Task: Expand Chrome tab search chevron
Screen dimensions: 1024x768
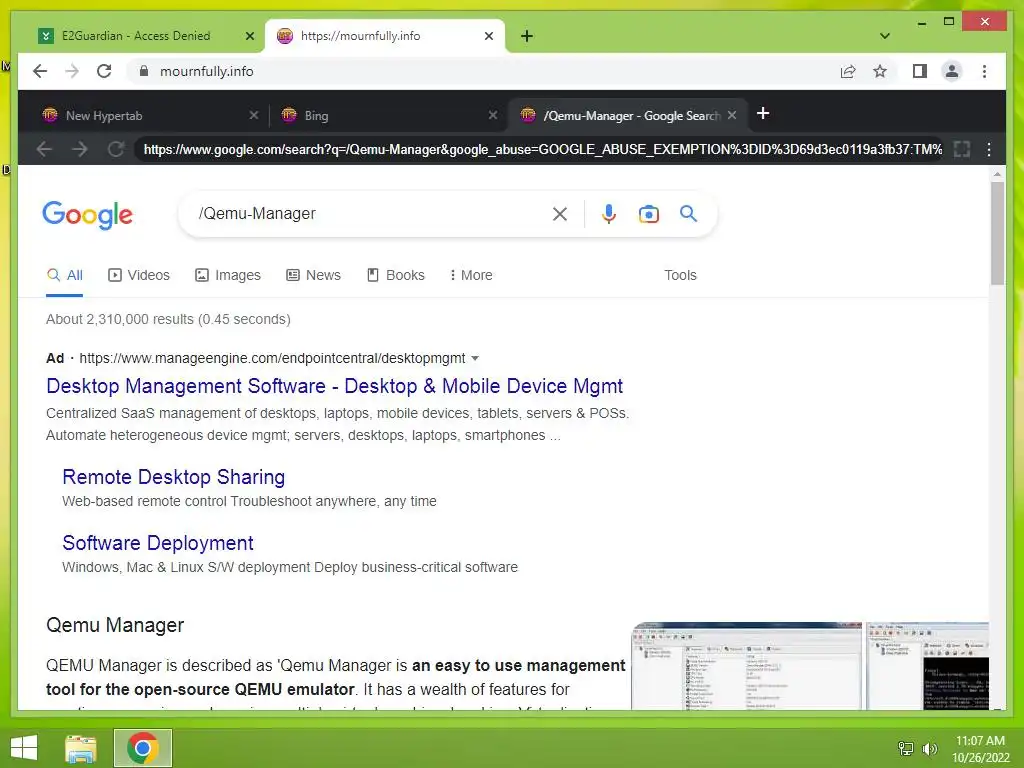Action: tap(885, 36)
